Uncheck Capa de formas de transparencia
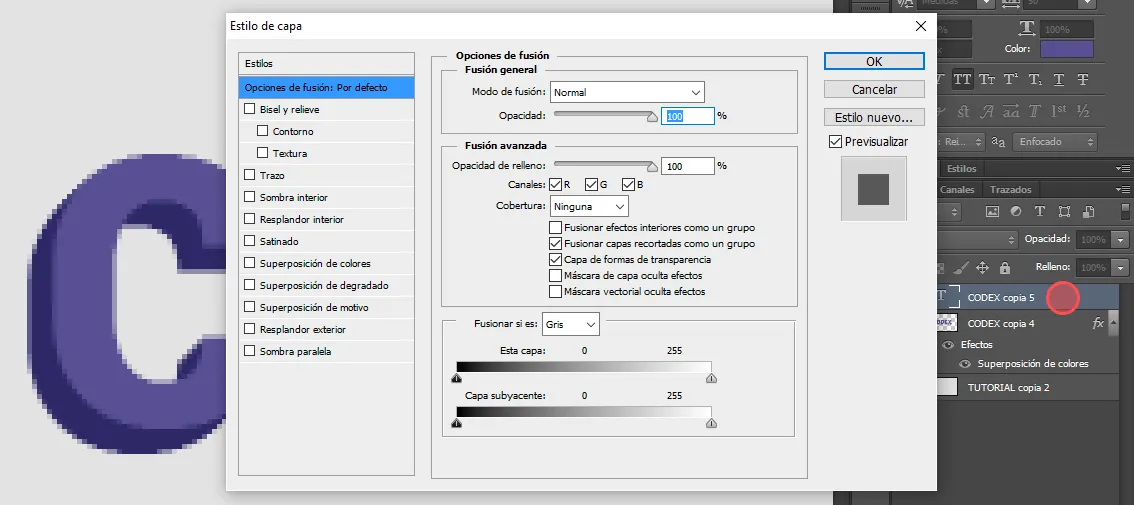Image resolution: width=1134 pixels, height=505 pixels. (555, 259)
